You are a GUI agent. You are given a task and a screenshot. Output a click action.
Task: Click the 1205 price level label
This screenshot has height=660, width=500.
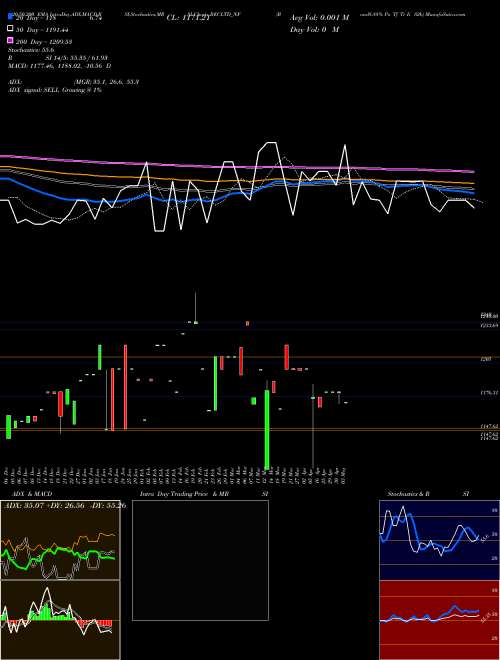click(x=486, y=359)
